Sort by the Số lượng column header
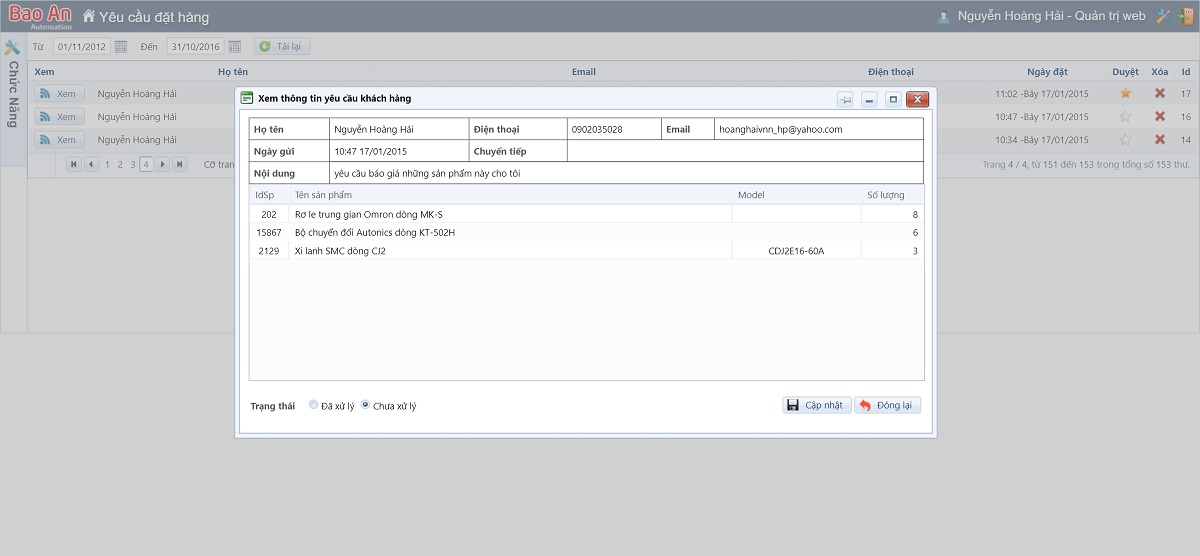 [891, 195]
